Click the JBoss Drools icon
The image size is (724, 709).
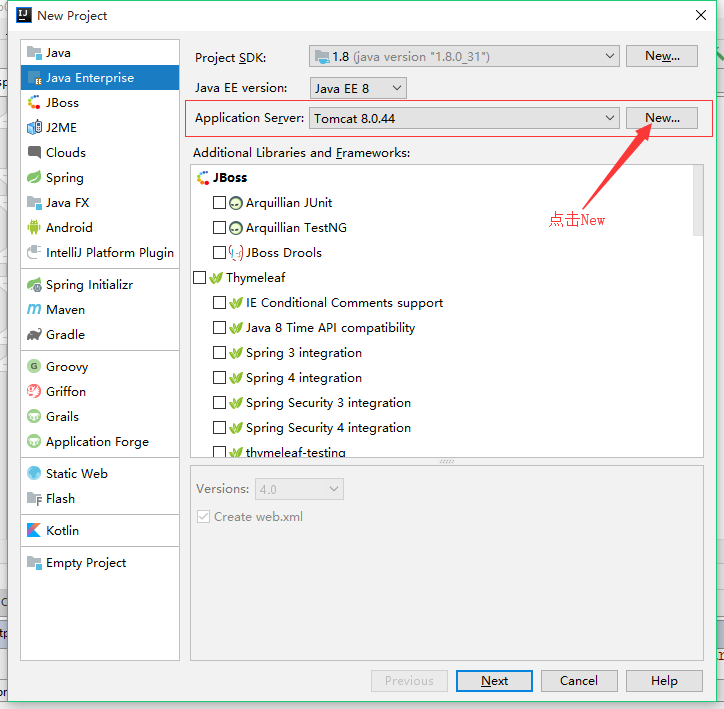coord(236,252)
